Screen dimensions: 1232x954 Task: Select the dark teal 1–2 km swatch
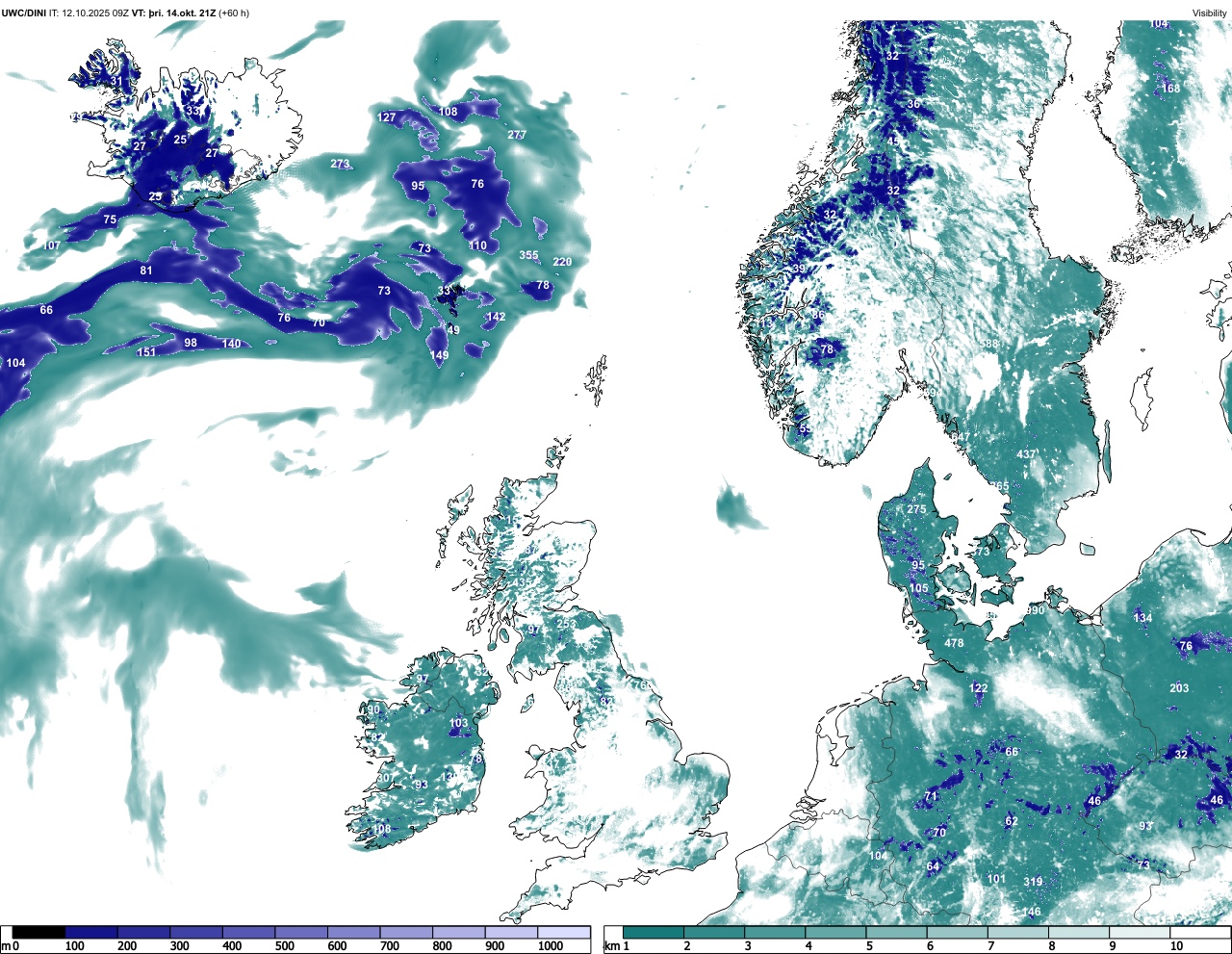(654, 932)
